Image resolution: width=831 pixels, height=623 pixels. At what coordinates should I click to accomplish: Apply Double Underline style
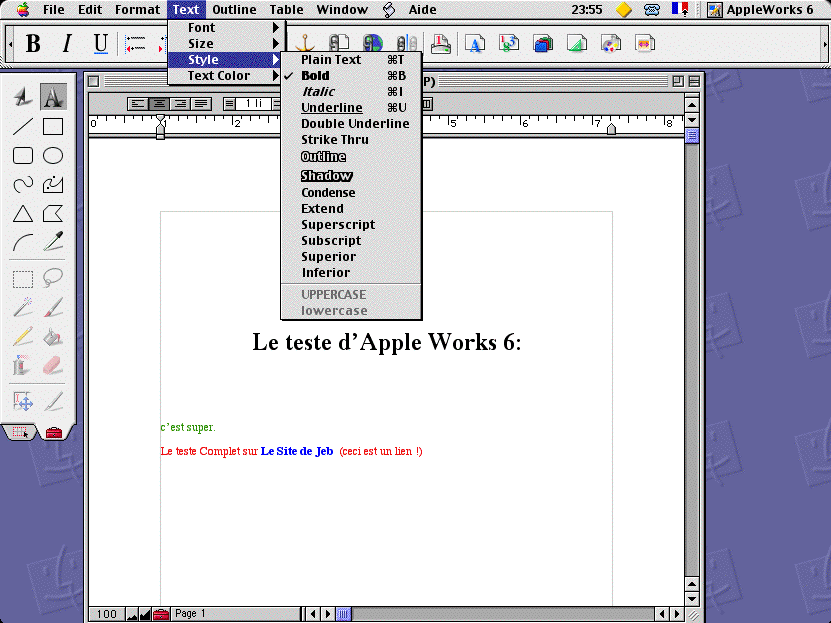pyautogui.click(x=351, y=123)
